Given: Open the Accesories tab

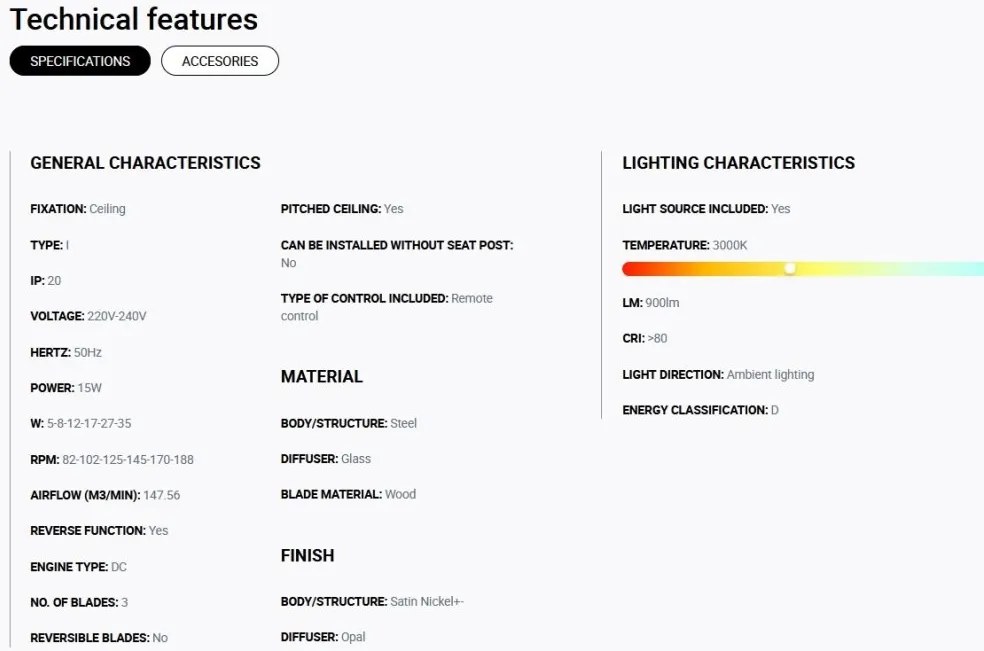Looking at the screenshot, I should click(220, 61).
